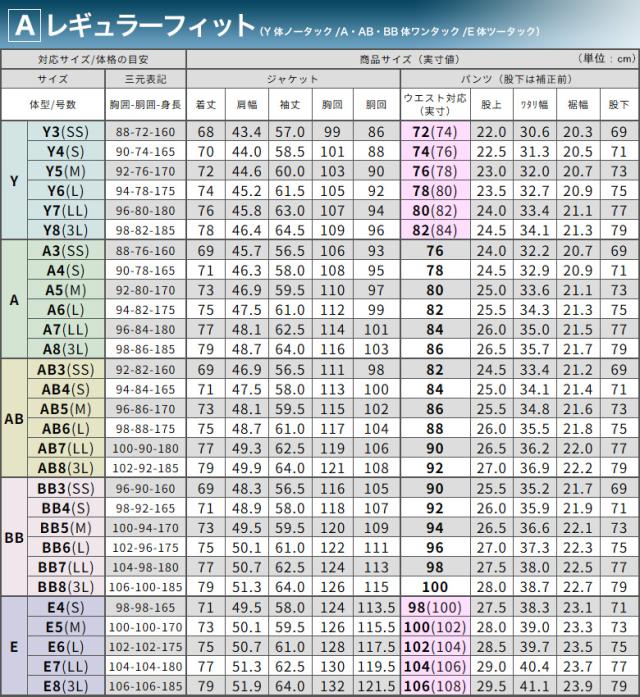Select the 股上 column header

(x=492, y=104)
